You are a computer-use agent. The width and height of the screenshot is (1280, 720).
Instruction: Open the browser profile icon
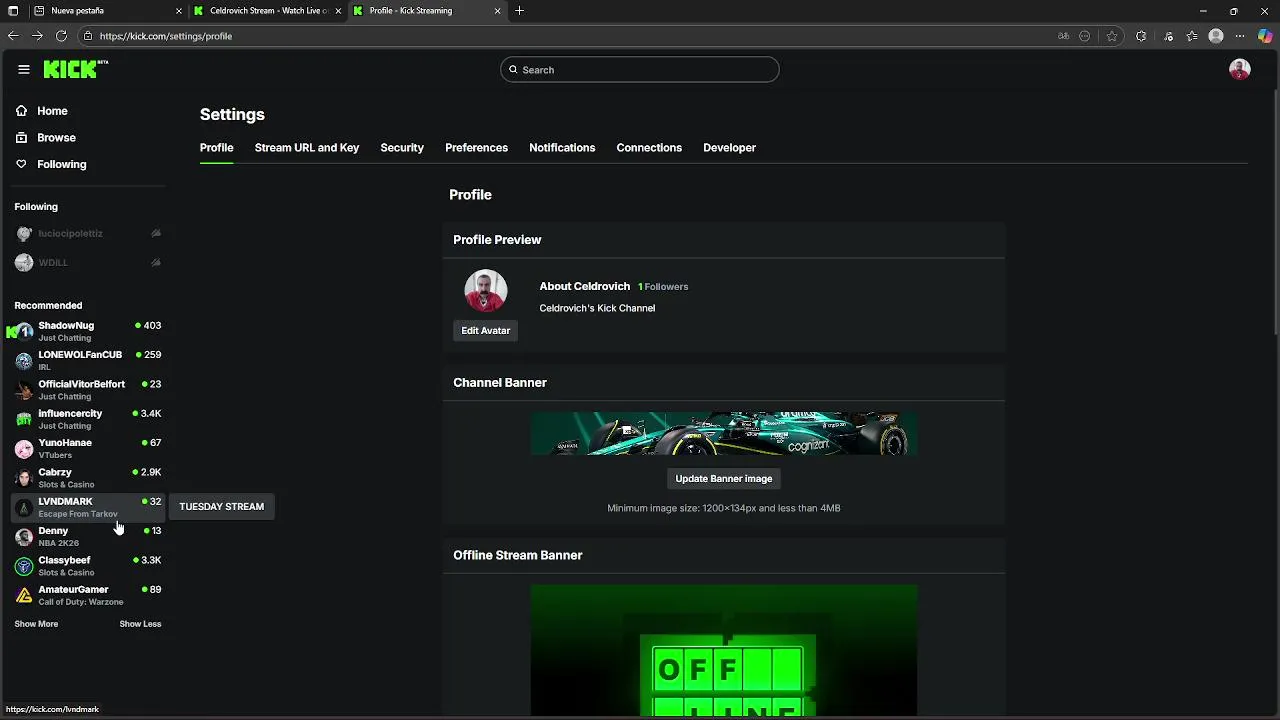pos(1216,36)
